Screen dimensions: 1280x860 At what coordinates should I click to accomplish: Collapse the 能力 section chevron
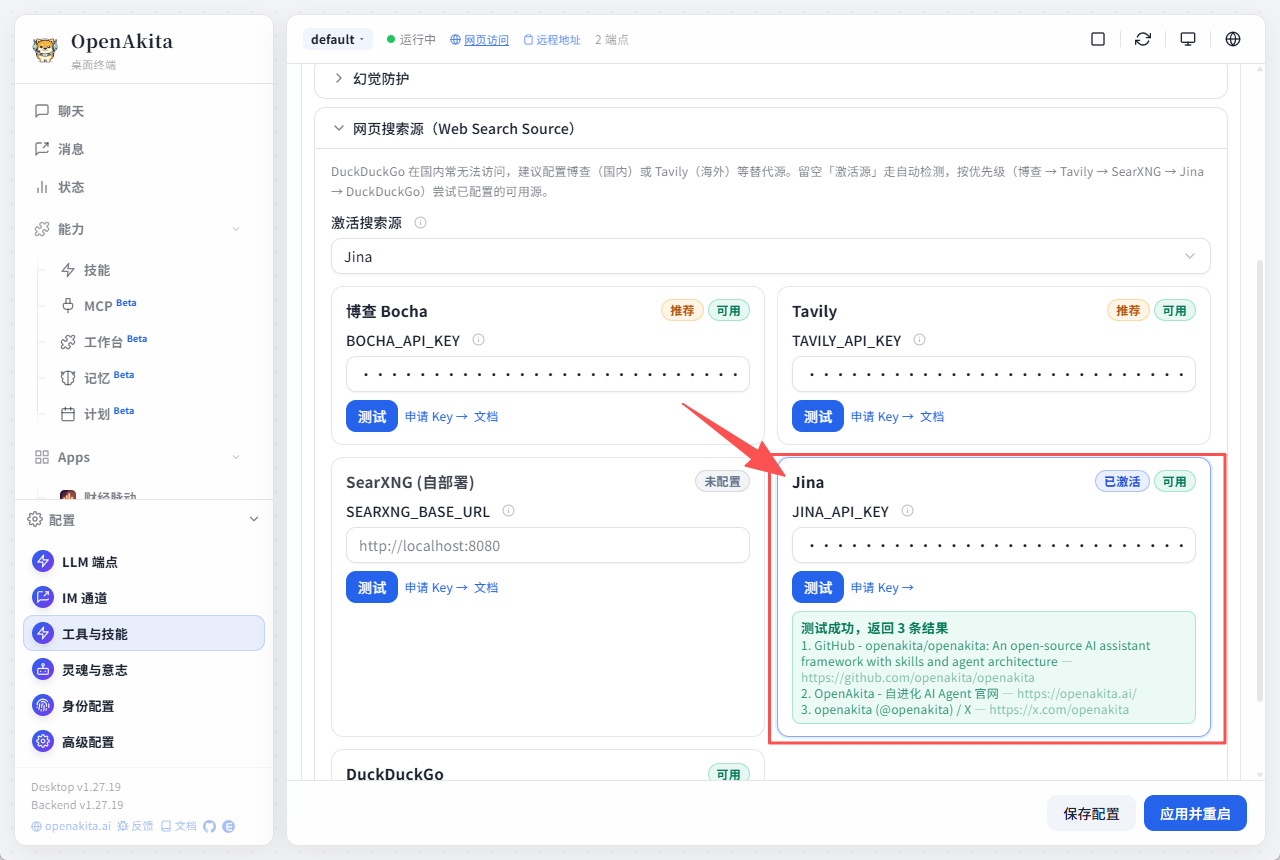click(236, 229)
